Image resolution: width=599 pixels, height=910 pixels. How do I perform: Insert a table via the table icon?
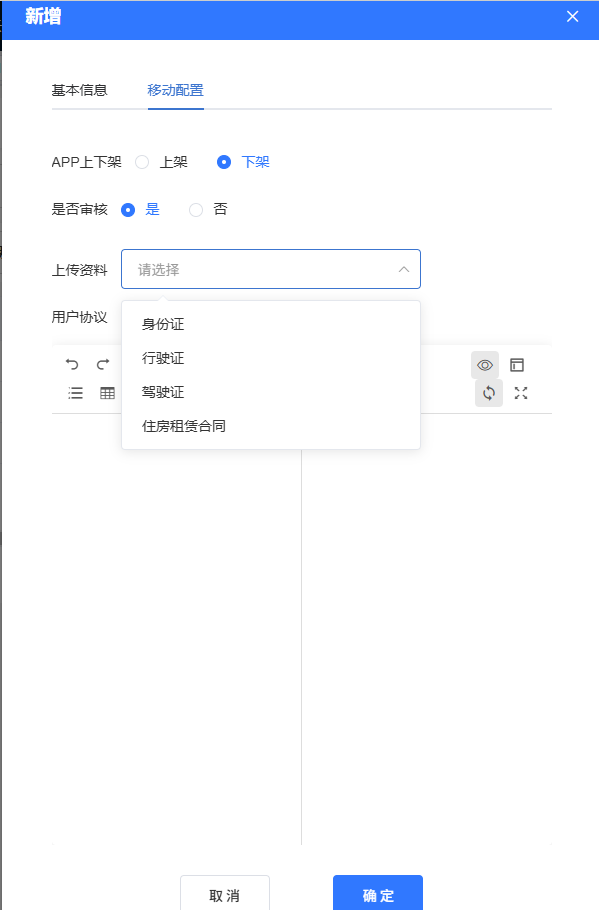[x=107, y=393]
